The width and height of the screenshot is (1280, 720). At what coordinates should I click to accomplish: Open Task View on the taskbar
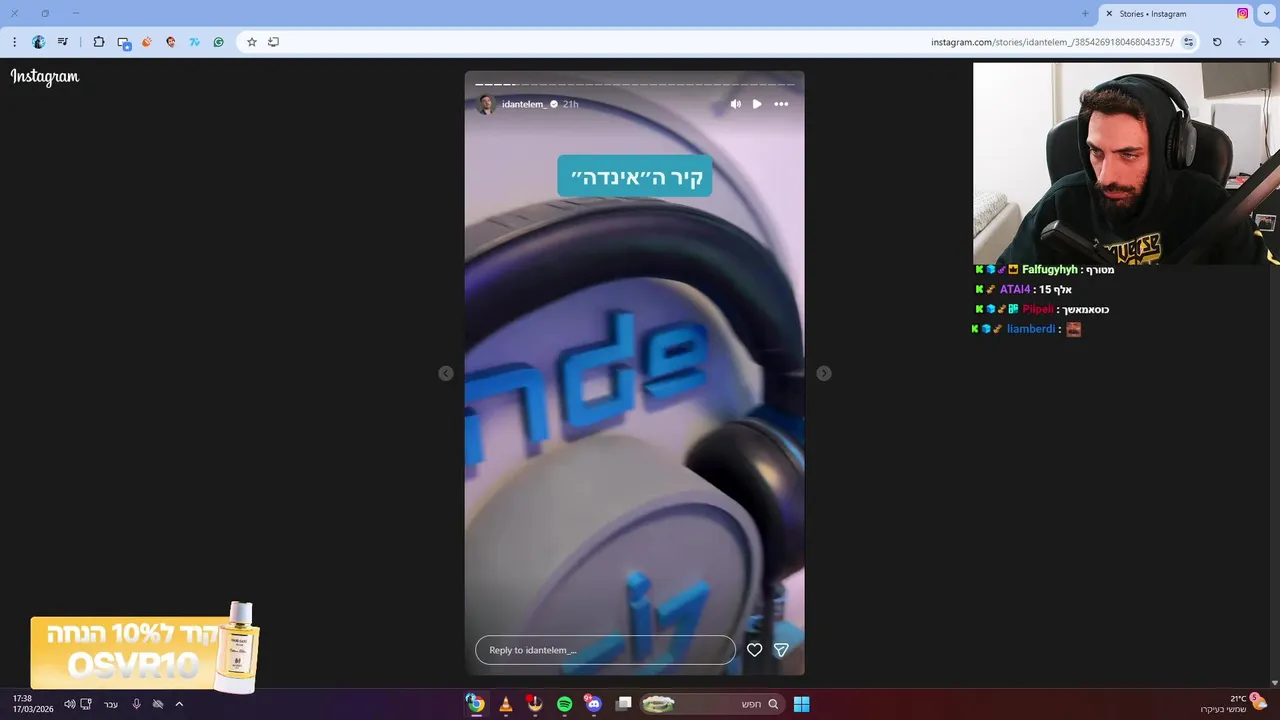(624, 704)
